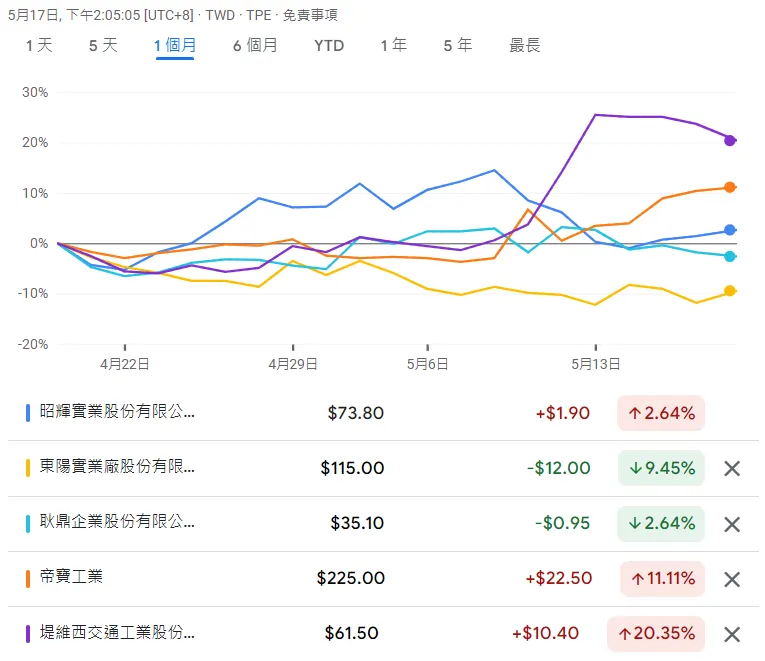This screenshot has height=661, width=765.
Task: Select the 6 個月 time range
Action: click(255, 45)
